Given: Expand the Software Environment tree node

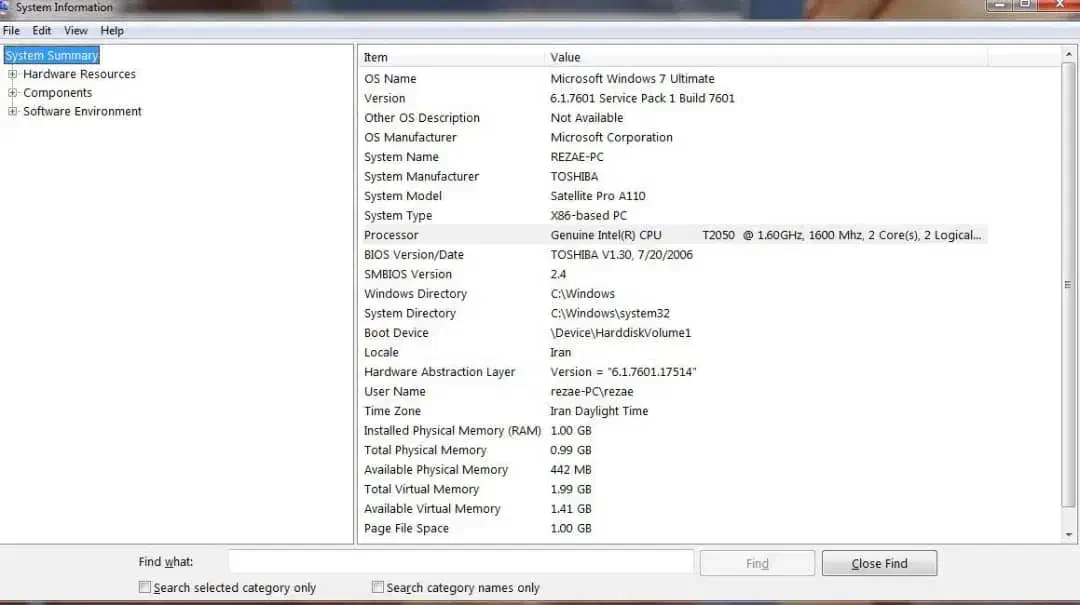Looking at the screenshot, I should point(13,112).
